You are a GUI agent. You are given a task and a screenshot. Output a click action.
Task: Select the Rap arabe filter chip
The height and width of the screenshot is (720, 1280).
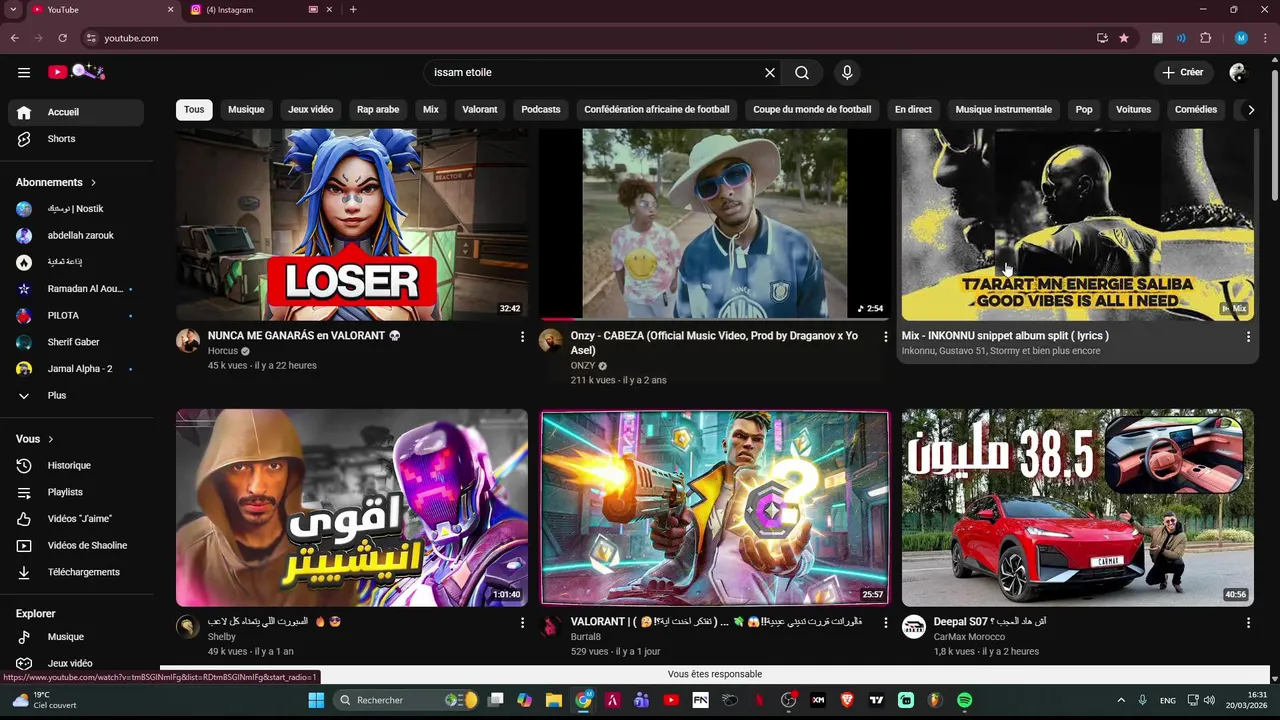378,109
